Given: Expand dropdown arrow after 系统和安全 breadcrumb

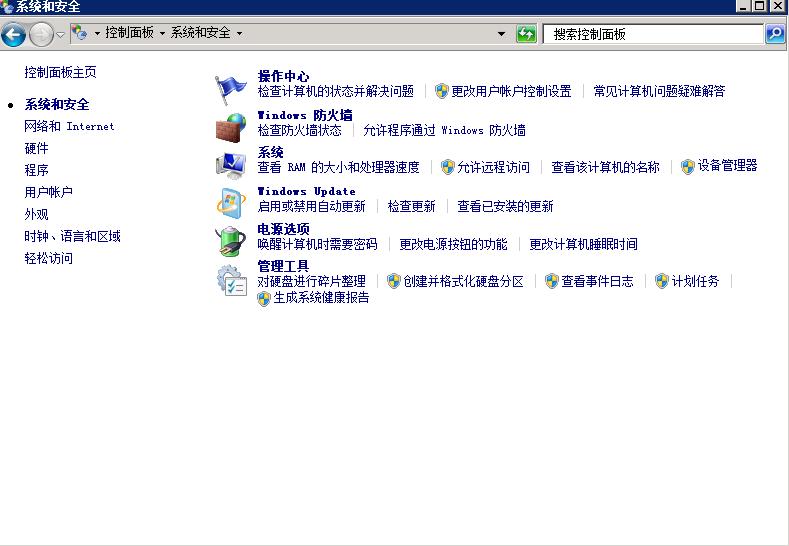Looking at the screenshot, I should (240, 33).
